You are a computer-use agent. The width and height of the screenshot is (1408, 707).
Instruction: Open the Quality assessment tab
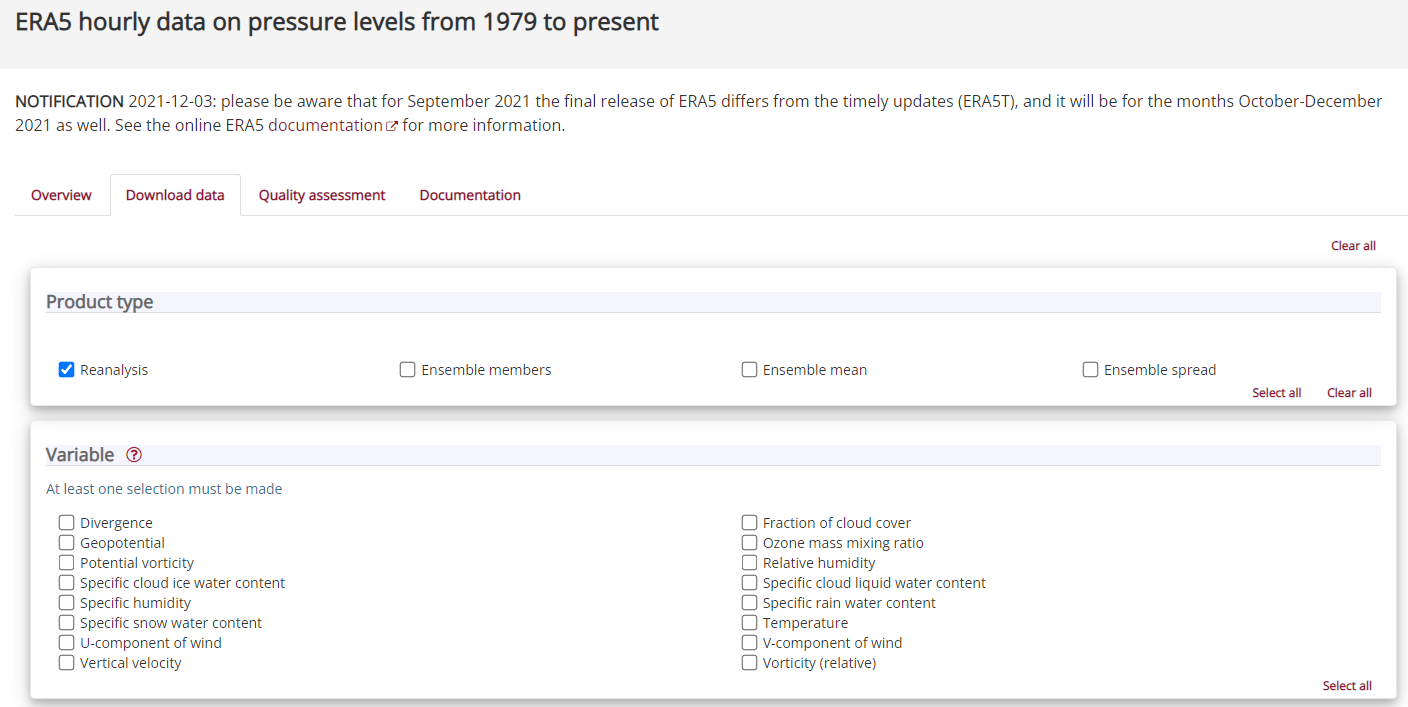click(x=322, y=195)
